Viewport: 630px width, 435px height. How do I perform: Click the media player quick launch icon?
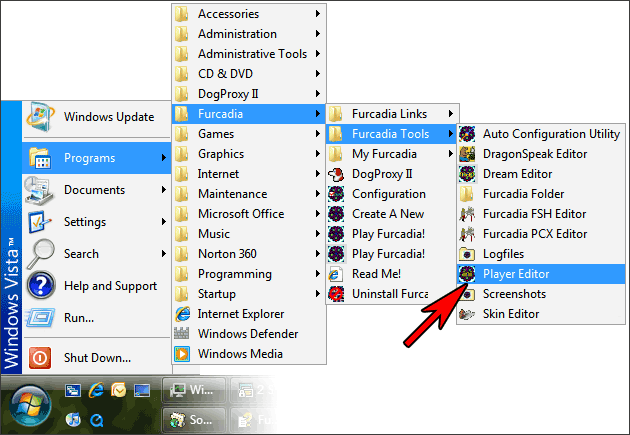(x=73, y=419)
